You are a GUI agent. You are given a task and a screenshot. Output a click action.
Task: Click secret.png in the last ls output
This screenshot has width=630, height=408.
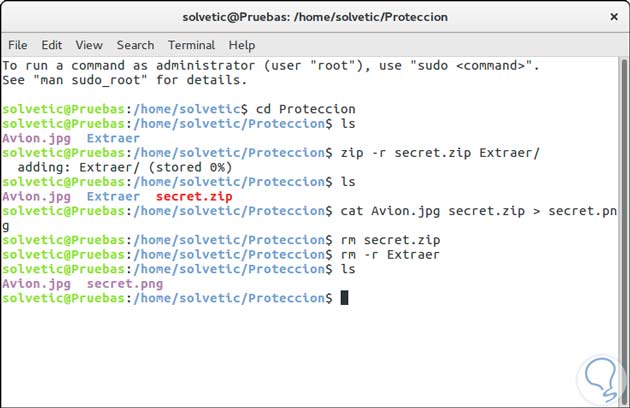(x=125, y=284)
